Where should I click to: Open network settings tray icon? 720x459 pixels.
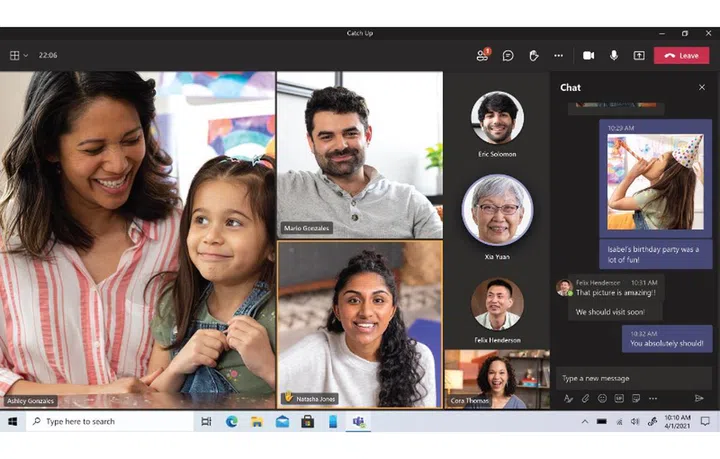619,421
